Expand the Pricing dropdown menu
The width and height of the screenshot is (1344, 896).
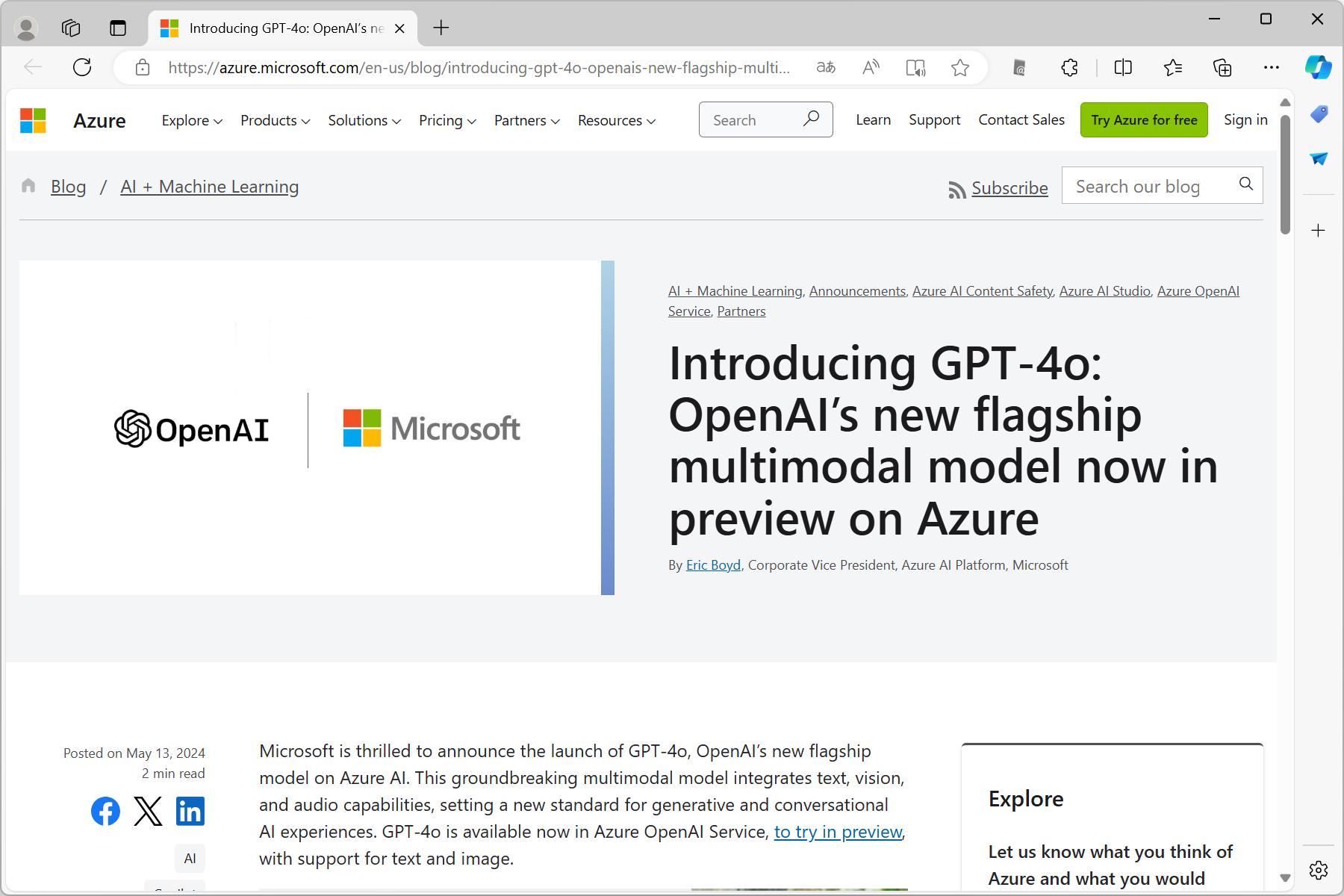click(447, 120)
